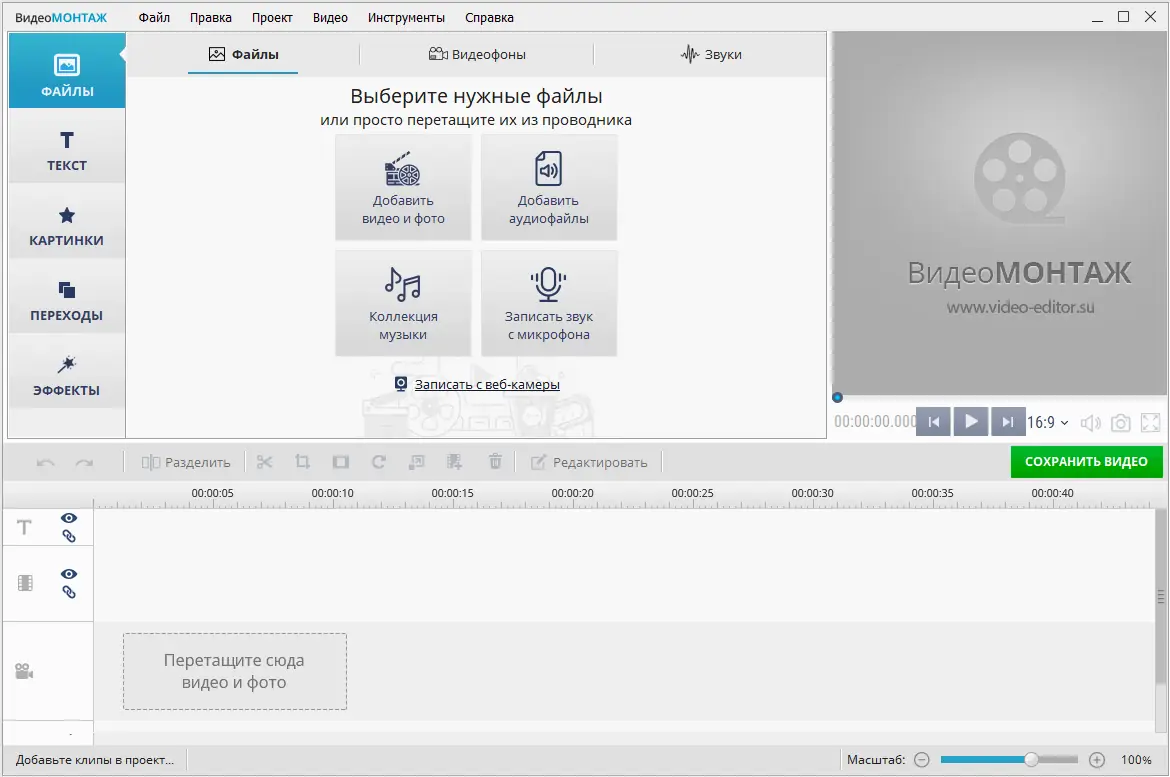Open the Справка menu
The width and height of the screenshot is (1170, 777).
[x=489, y=17]
